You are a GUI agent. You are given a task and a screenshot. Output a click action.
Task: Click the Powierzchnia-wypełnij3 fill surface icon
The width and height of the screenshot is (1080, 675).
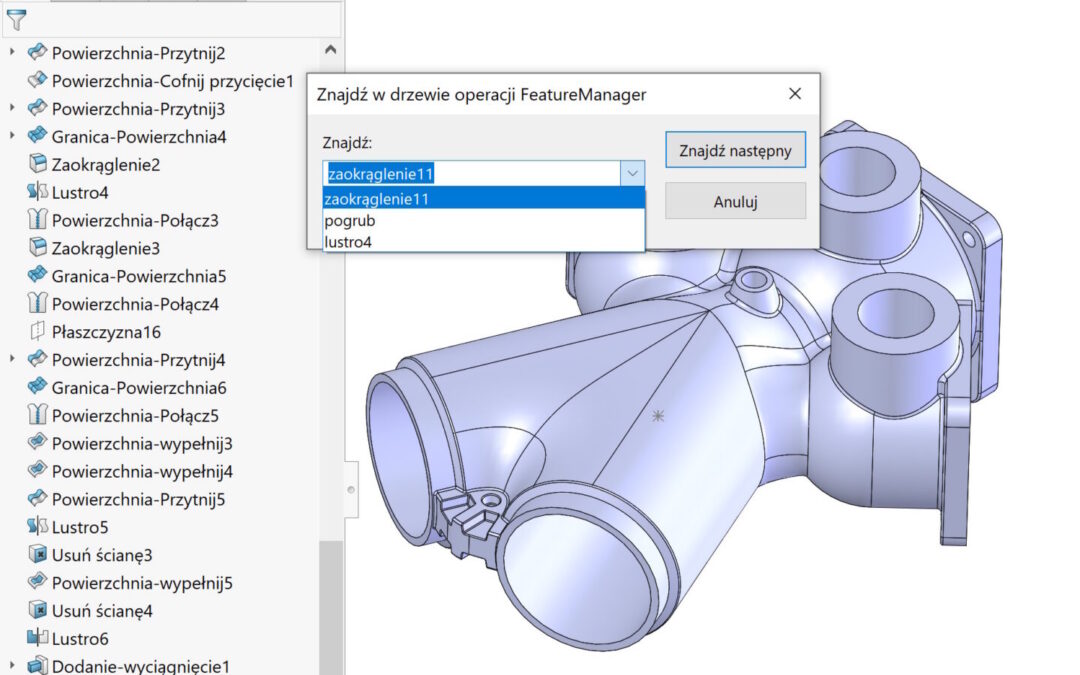(x=37, y=443)
